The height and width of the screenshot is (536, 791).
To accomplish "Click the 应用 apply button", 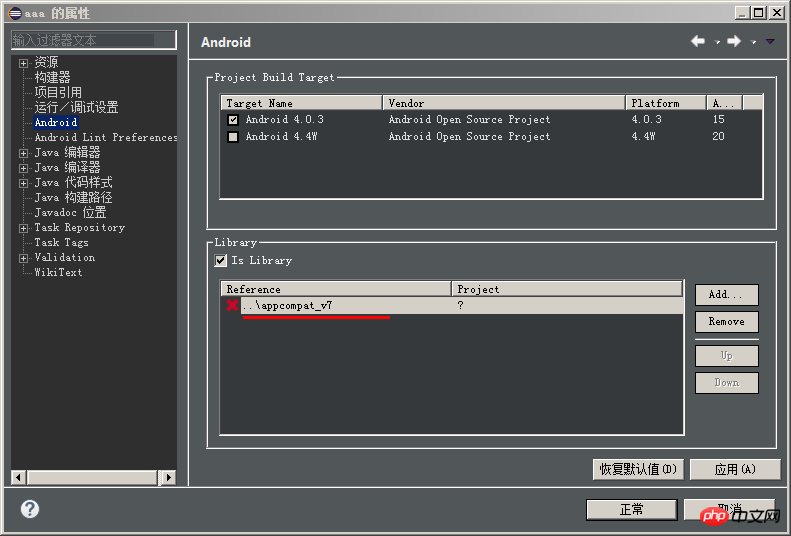I will point(735,469).
